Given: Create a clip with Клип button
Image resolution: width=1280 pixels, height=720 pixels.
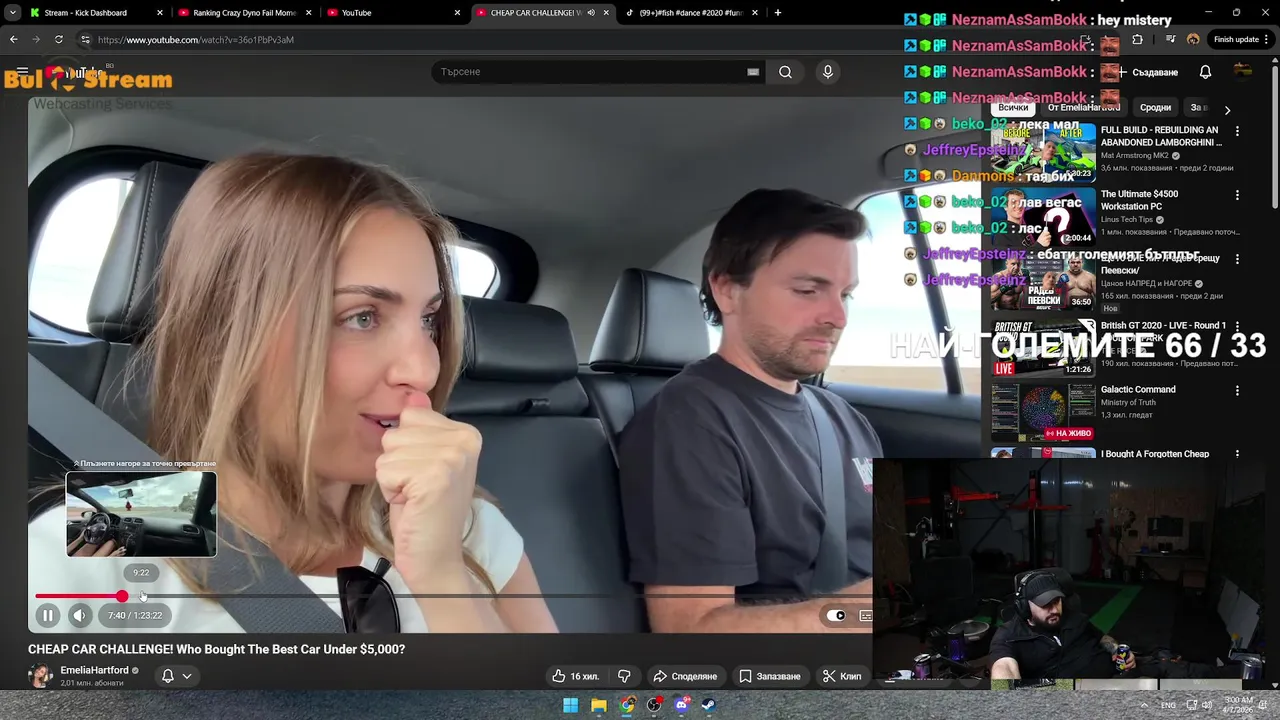Looking at the screenshot, I should coord(842,676).
